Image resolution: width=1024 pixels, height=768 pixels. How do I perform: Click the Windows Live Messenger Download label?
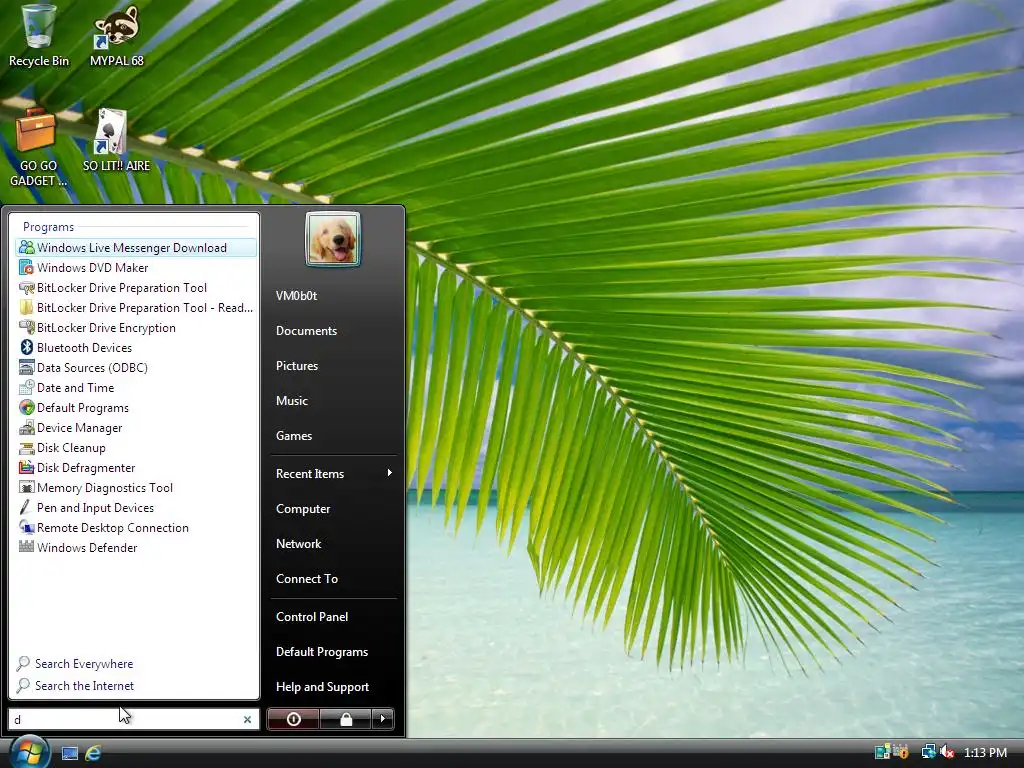pos(132,248)
